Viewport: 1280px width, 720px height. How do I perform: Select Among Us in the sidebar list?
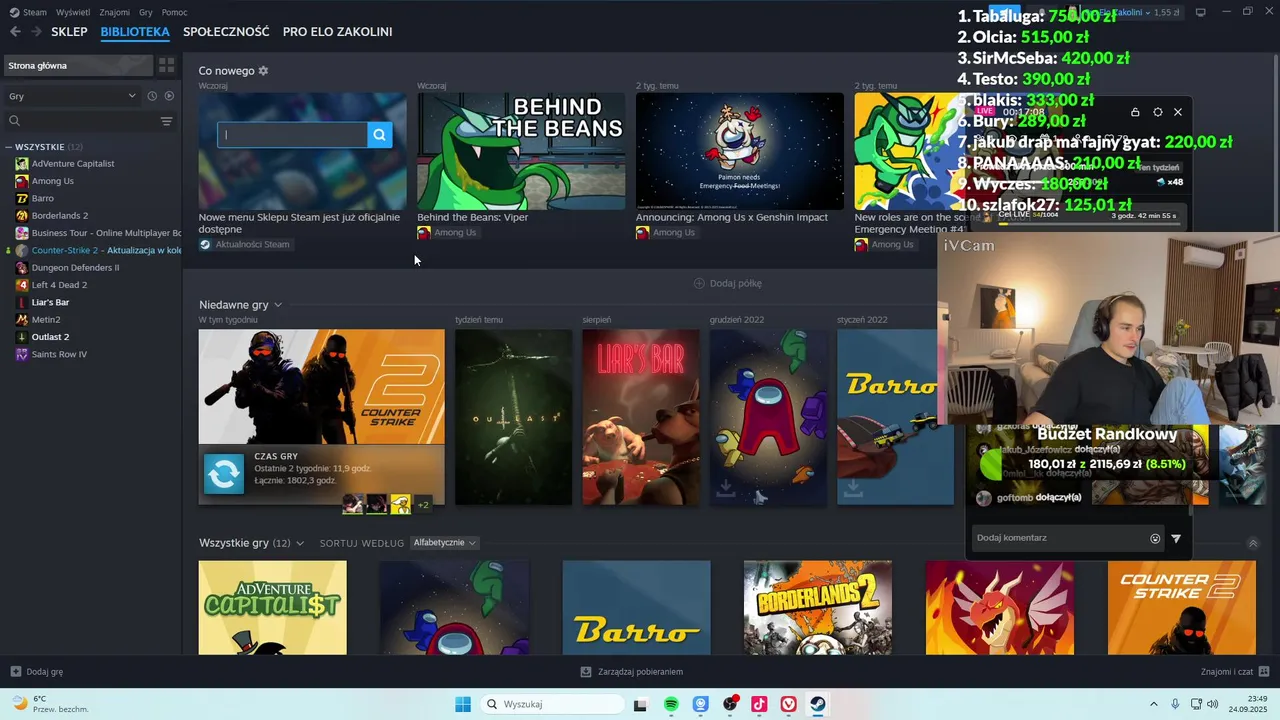(52, 181)
